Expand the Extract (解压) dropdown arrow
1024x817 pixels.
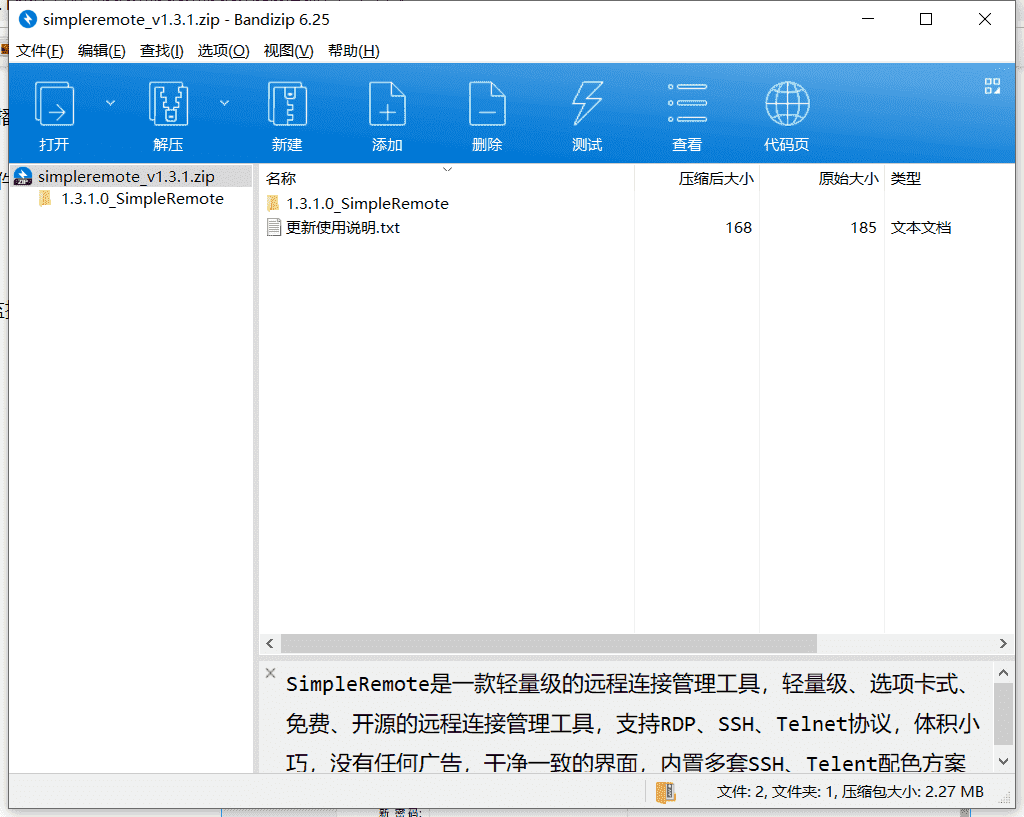pyautogui.click(x=224, y=103)
